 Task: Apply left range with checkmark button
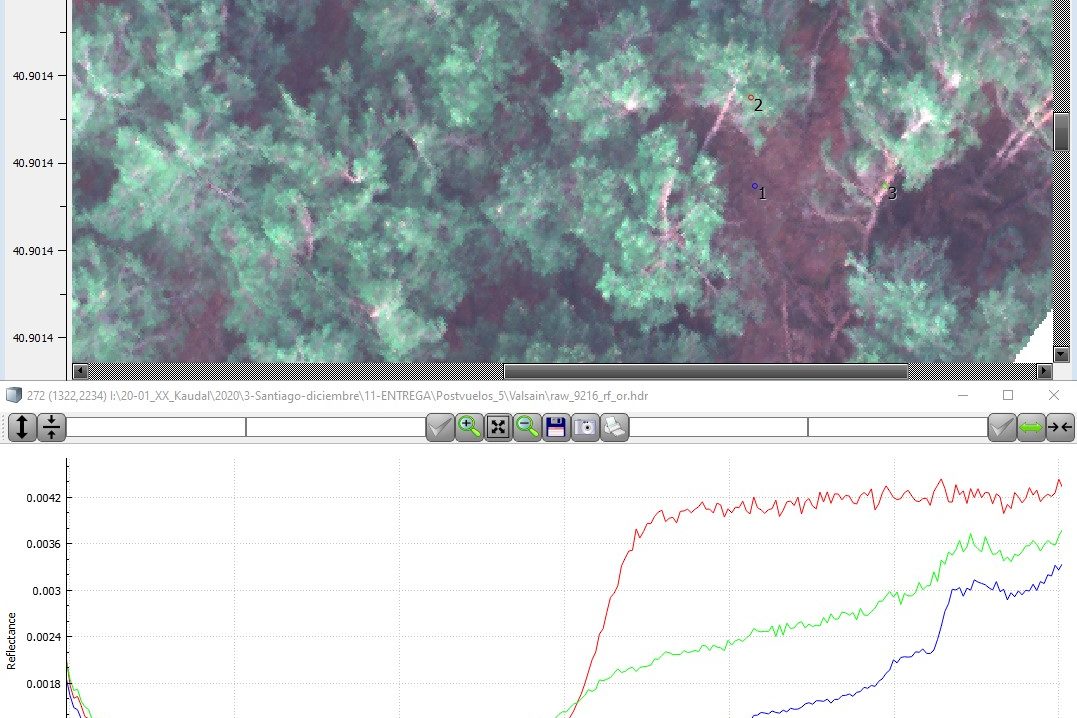[x=440, y=428]
